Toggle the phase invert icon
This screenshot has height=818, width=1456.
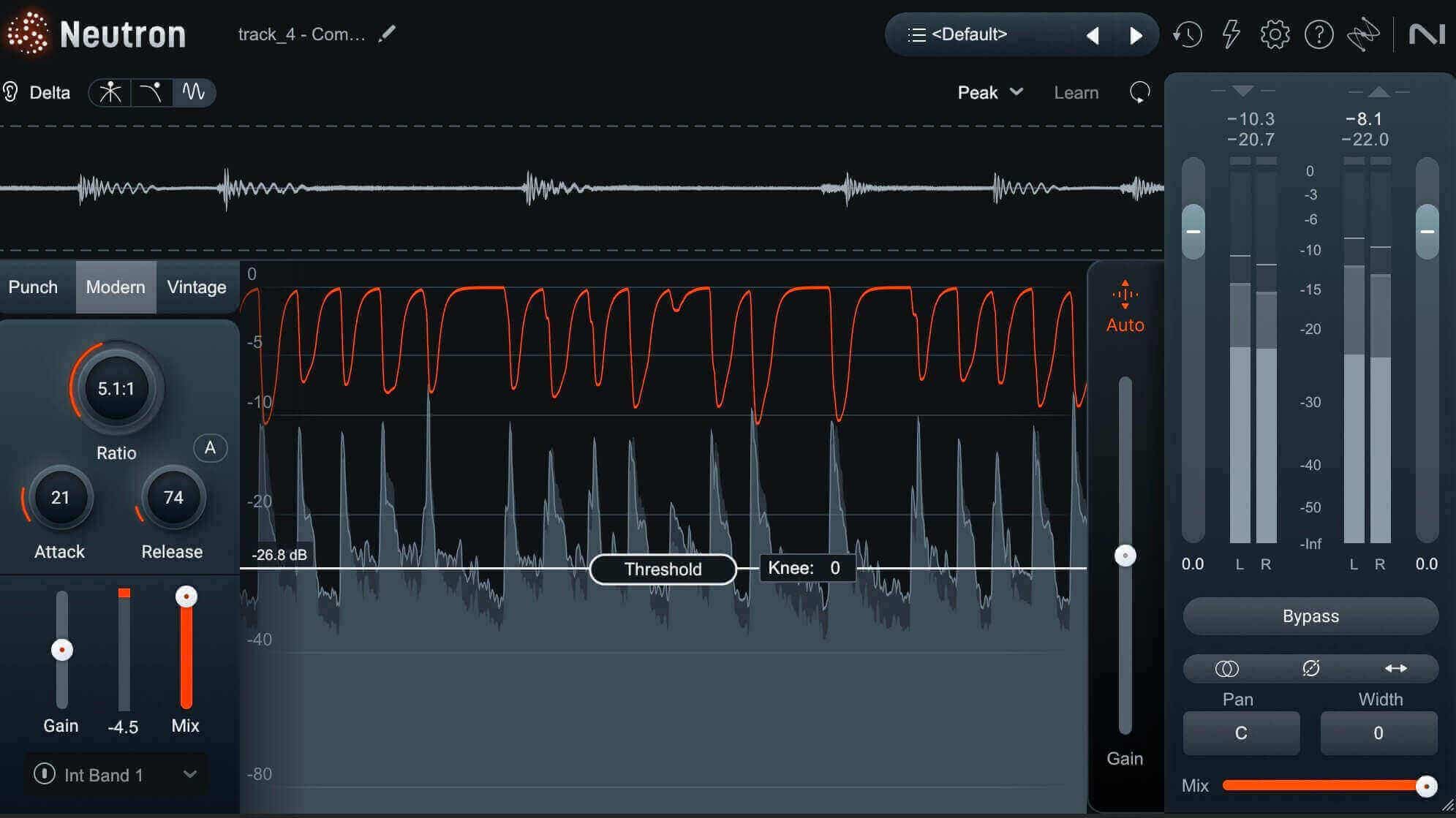[x=1310, y=668]
